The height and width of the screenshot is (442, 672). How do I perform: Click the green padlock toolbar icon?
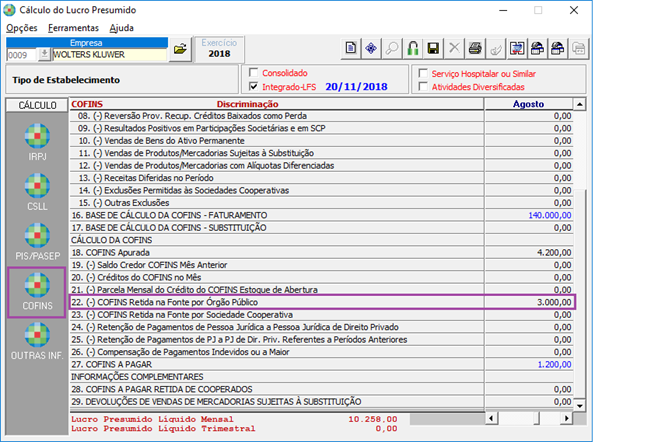[x=413, y=48]
